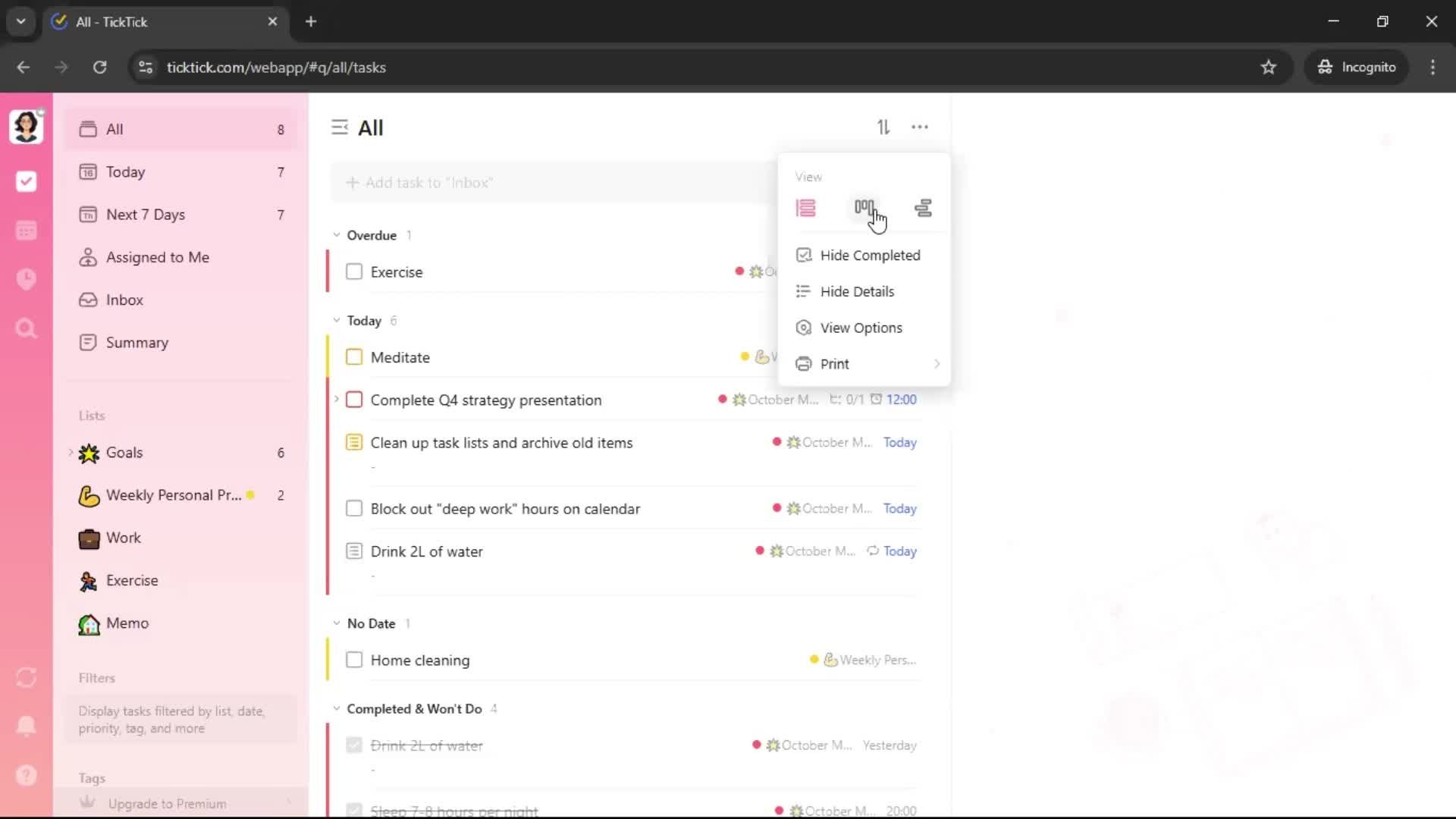
Task: Expand the Goals list folder
Action: tap(71, 452)
